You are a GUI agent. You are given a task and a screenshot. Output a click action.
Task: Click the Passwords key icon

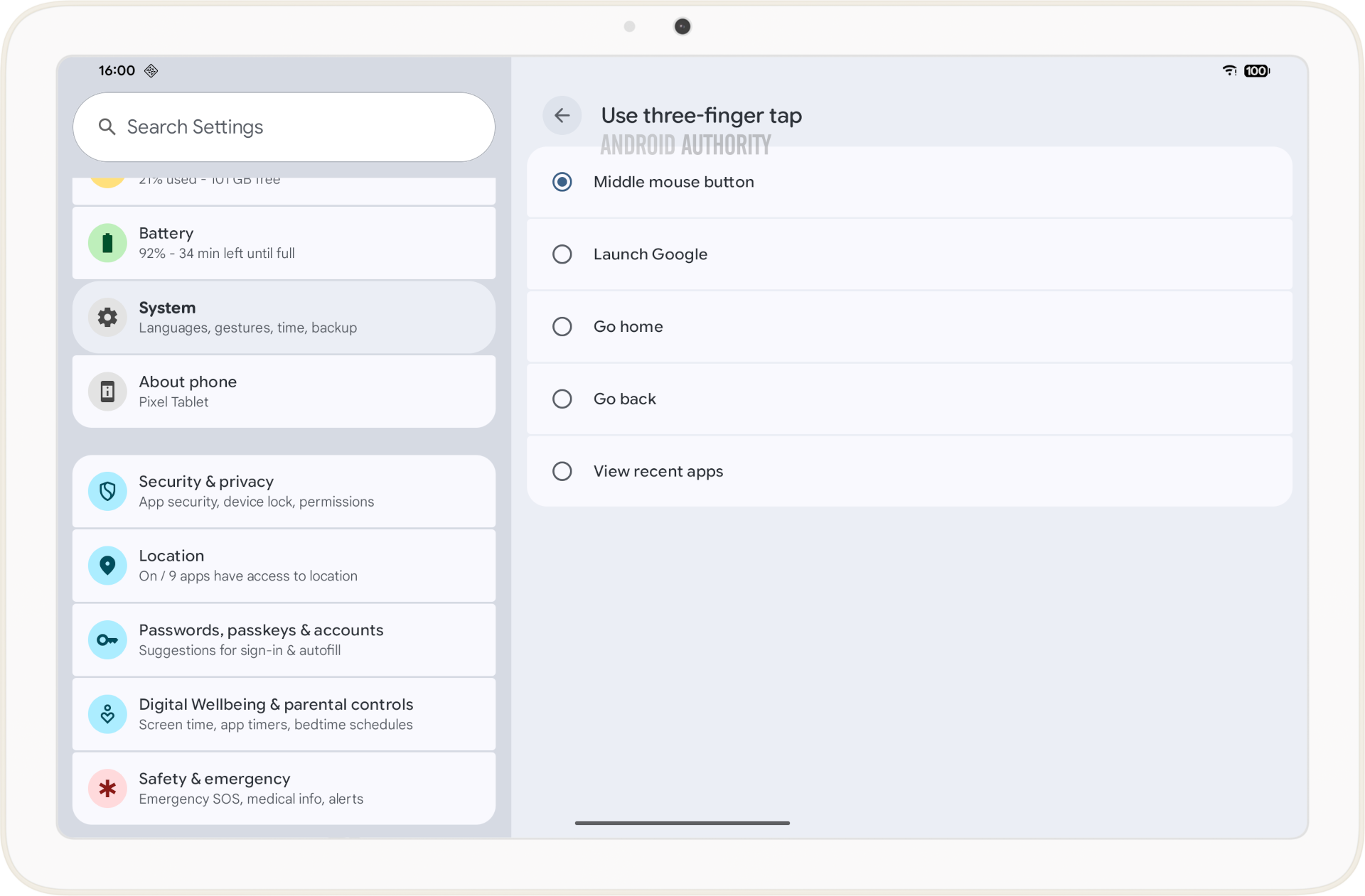coord(107,639)
